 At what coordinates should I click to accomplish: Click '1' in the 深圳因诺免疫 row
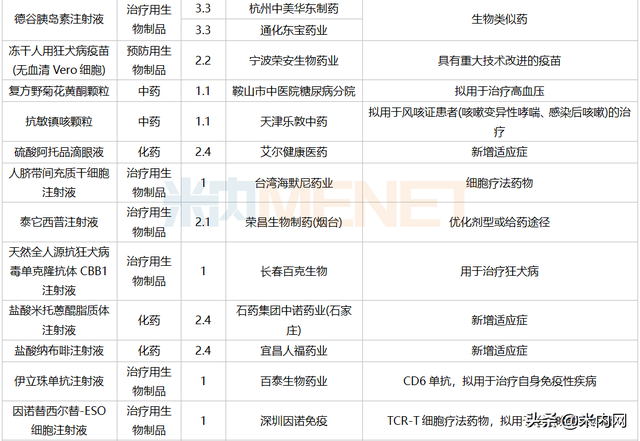(203, 421)
